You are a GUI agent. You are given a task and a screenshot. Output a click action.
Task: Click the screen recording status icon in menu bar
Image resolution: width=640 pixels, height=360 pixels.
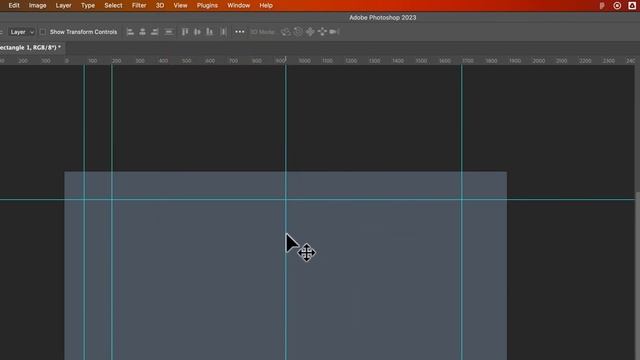click(617, 6)
